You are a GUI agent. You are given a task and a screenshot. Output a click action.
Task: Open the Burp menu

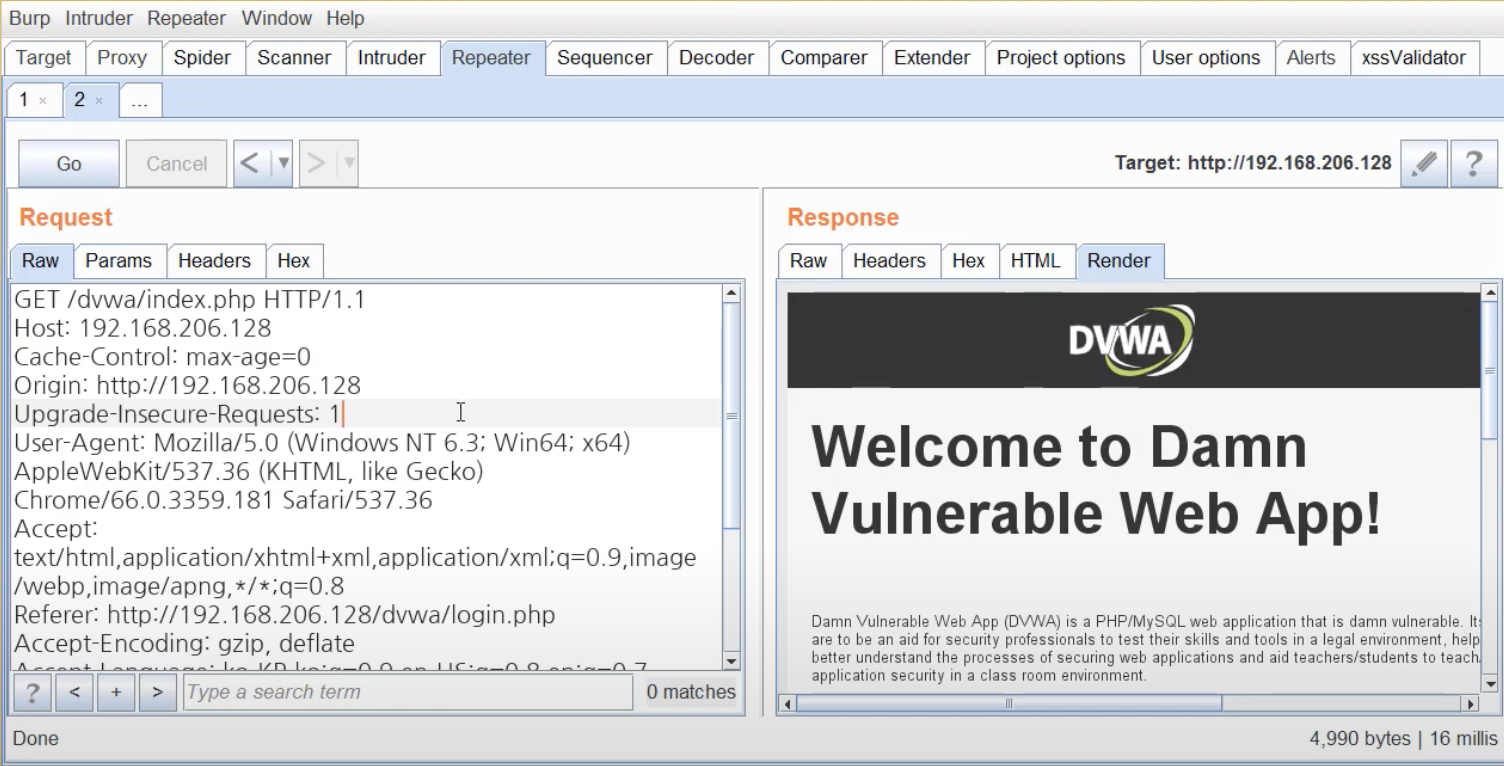(x=29, y=18)
